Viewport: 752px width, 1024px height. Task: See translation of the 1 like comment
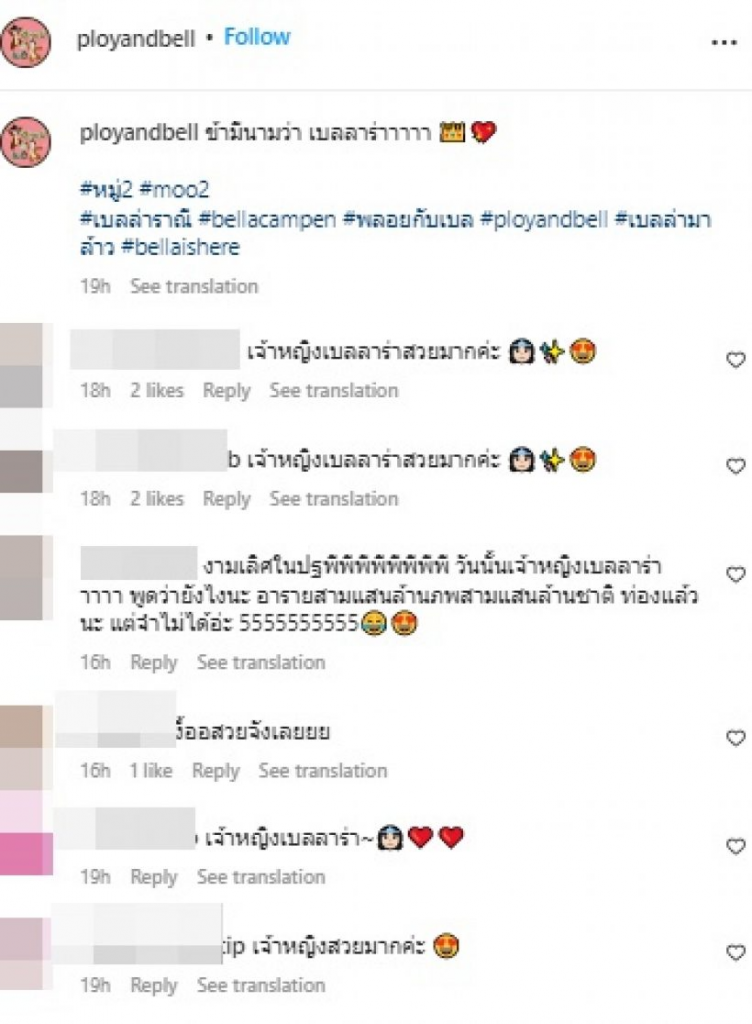pos(322,771)
